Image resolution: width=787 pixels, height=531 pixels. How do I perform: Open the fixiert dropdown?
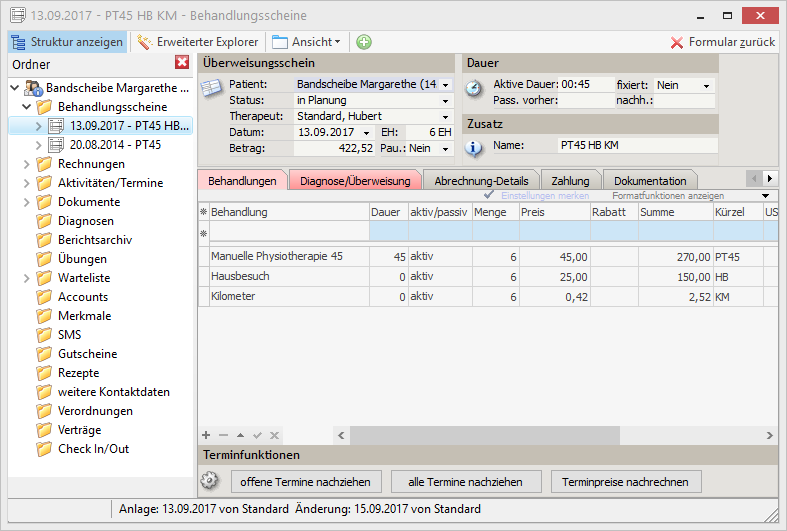point(708,85)
